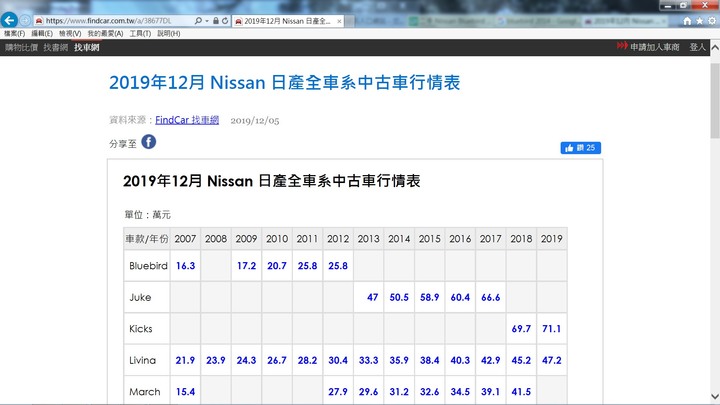This screenshot has height=405, width=720.
Task: Click the vertical scrollbar down arrow
Action: 715,396
